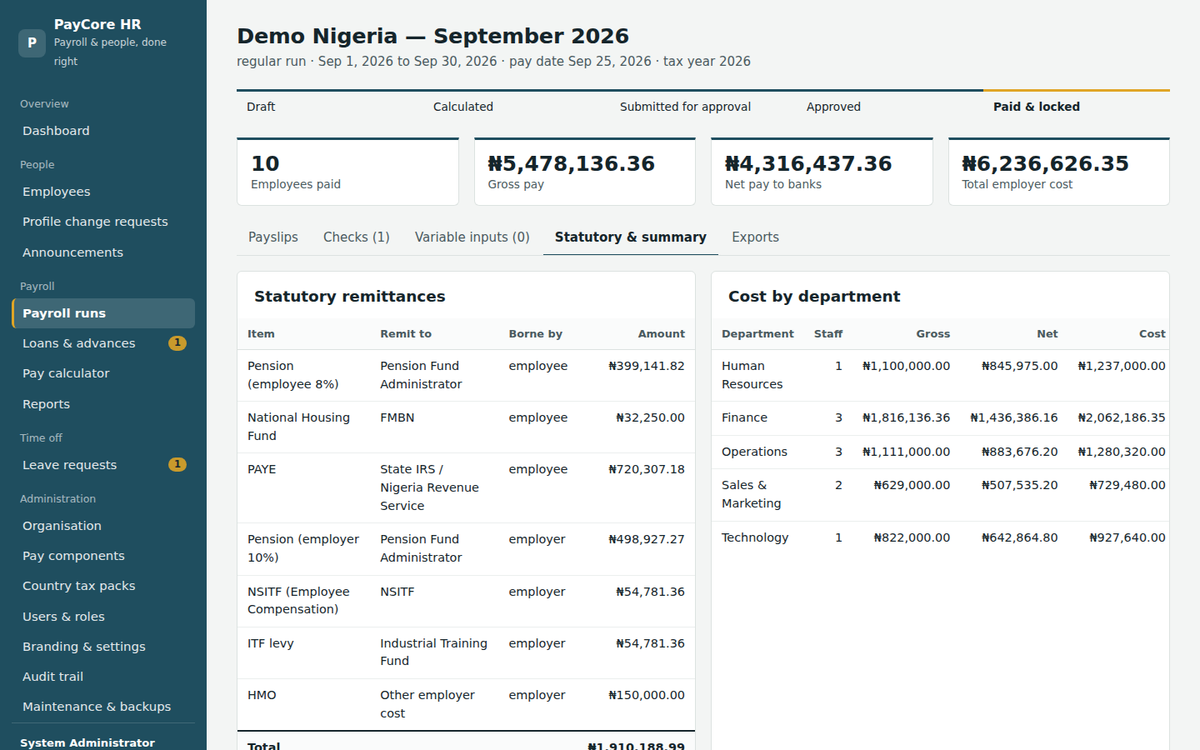
Task: Select the National Housing Fund row label
Action: (x=299, y=427)
